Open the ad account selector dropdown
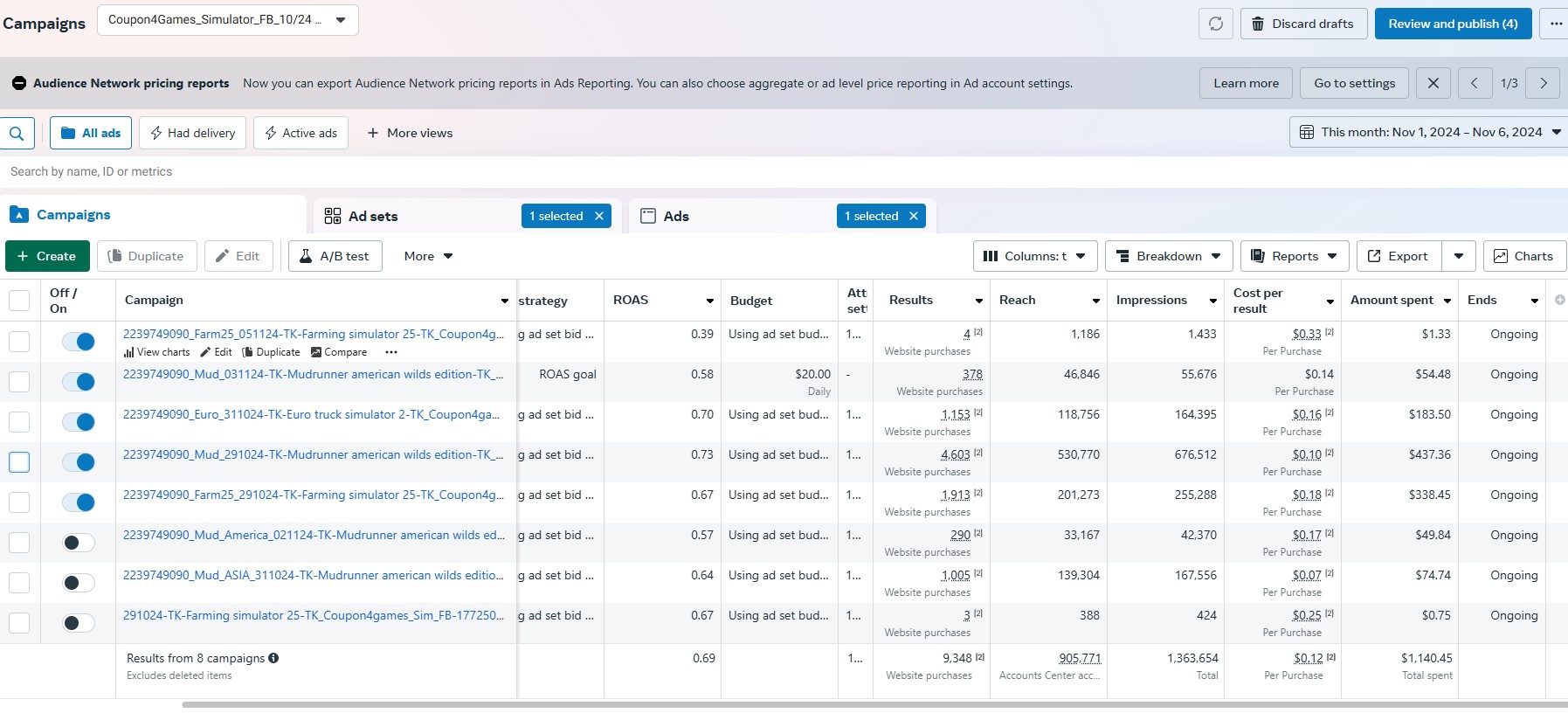Viewport: 1568px width, 727px height. pyautogui.click(x=227, y=19)
